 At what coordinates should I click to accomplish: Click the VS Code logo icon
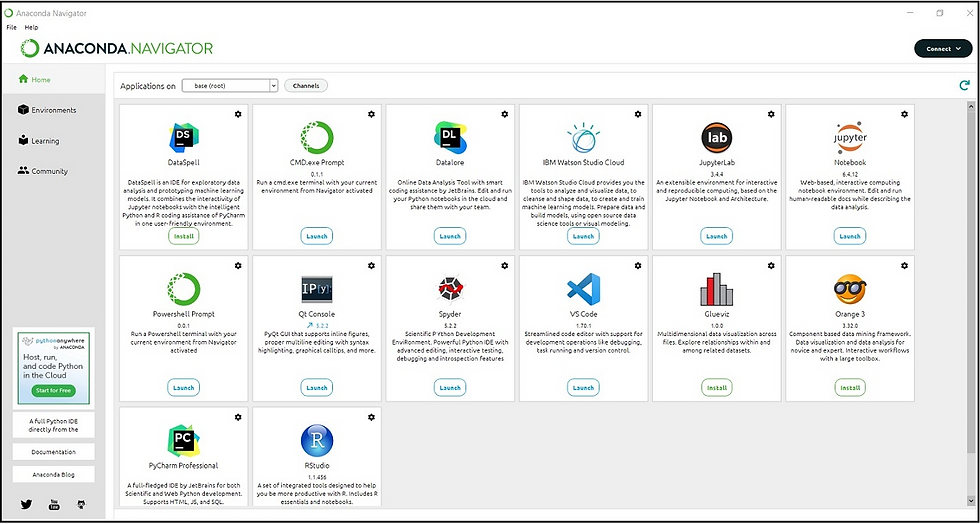pos(583,289)
